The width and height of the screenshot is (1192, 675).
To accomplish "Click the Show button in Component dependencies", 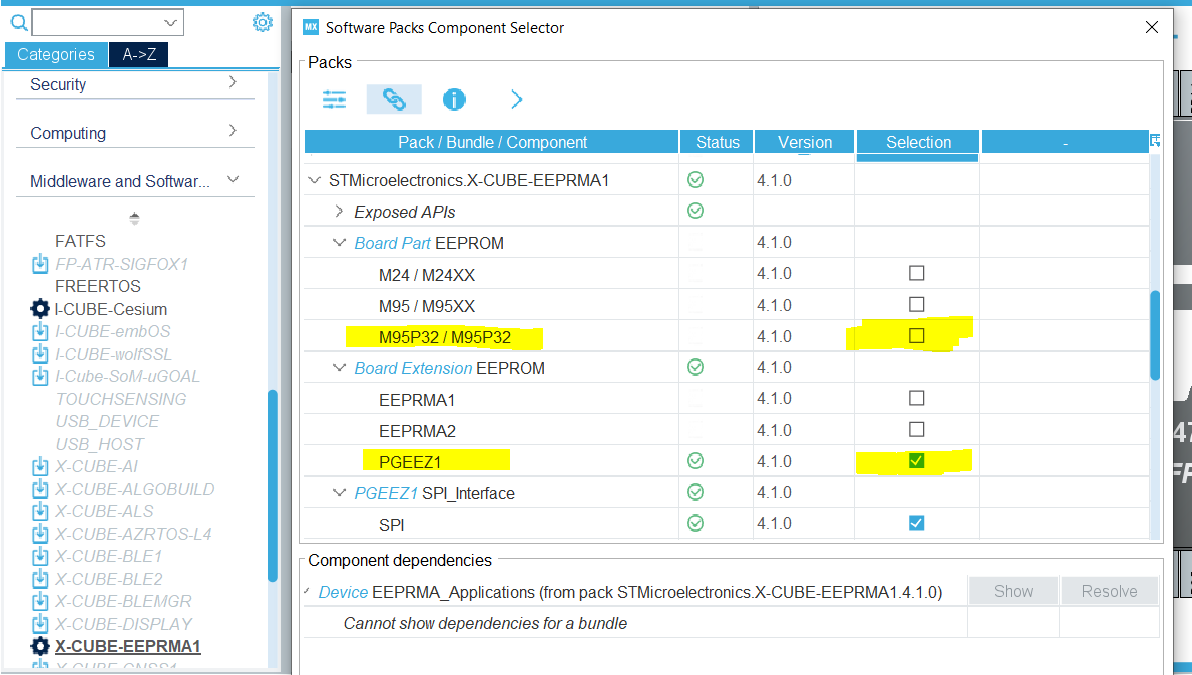I will click(x=1013, y=591).
